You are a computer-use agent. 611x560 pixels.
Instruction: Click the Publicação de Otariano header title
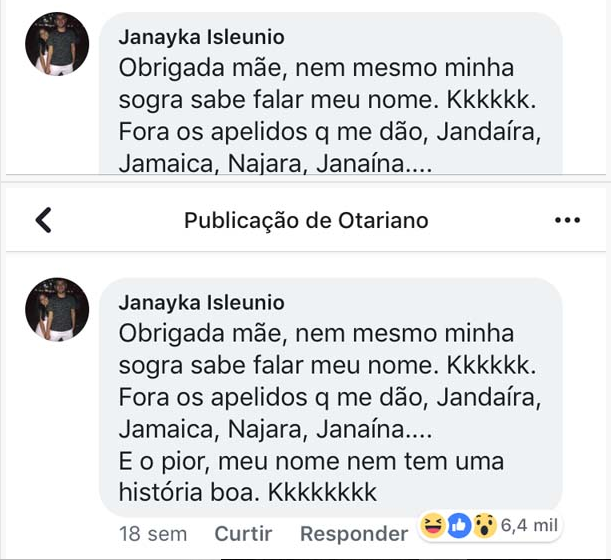pyautogui.click(x=306, y=221)
